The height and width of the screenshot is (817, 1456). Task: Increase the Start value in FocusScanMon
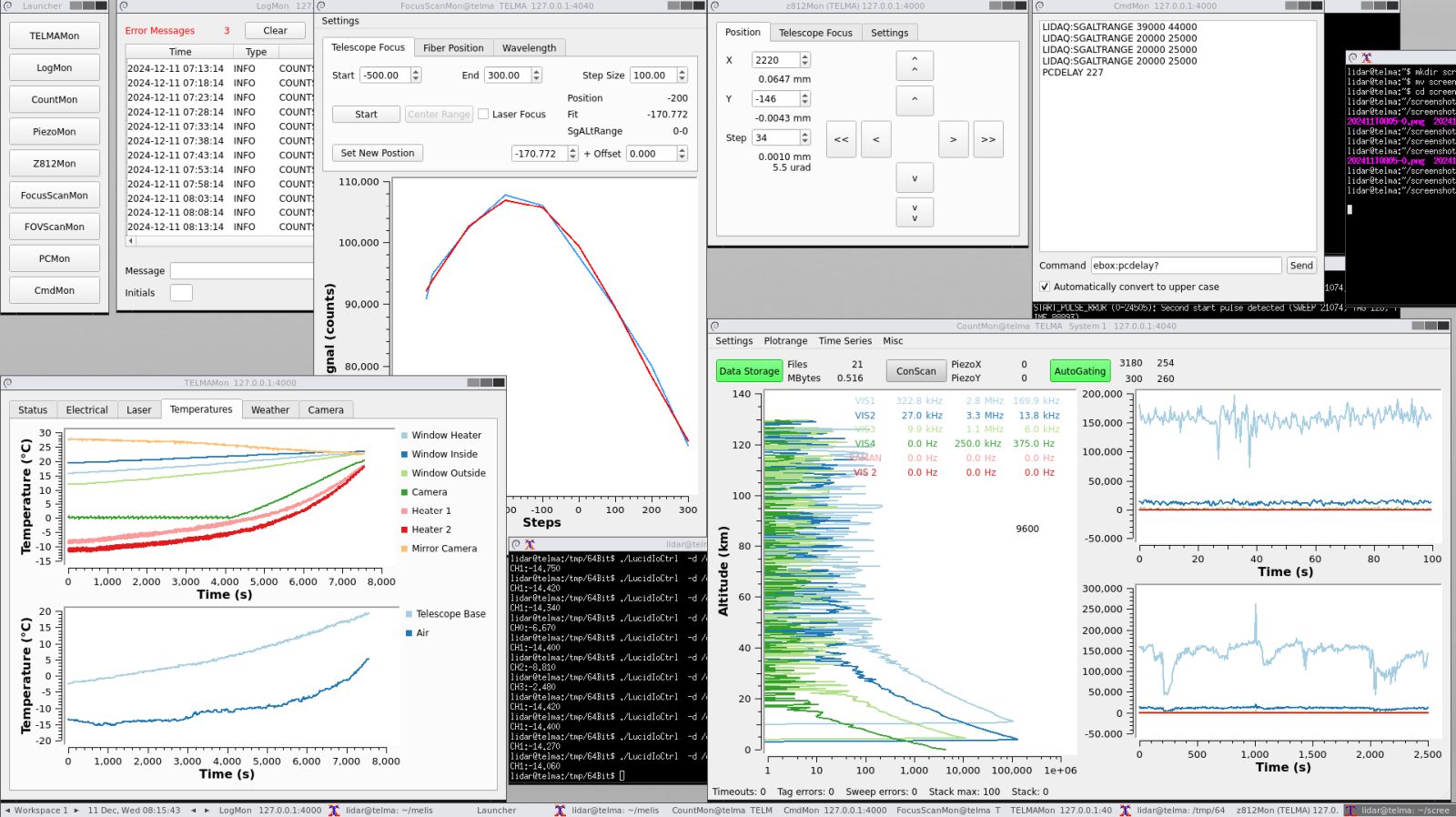coord(416,72)
